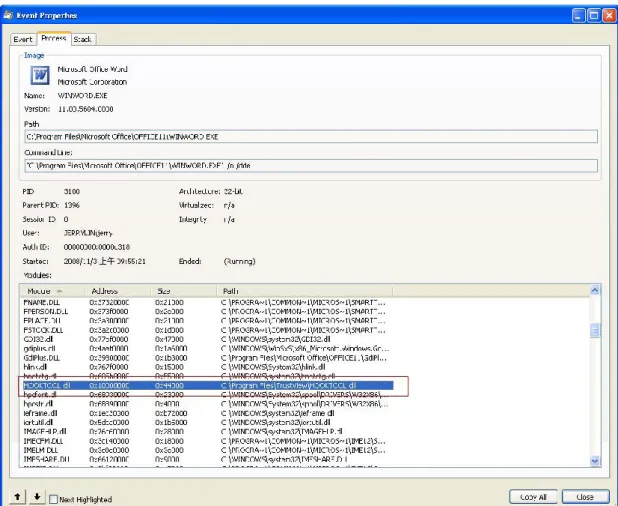Sort by the Address column header
Viewport: 618px width, 506px height.
(x=117, y=291)
